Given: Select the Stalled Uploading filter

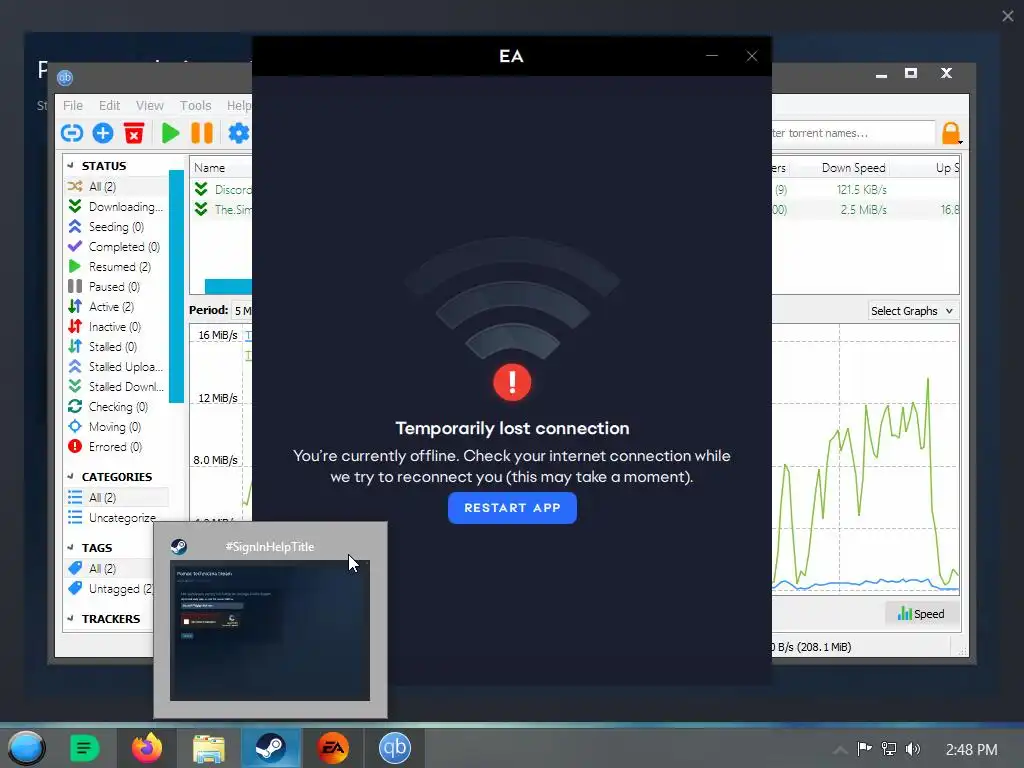Looking at the screenshot, I should point(116,366).
